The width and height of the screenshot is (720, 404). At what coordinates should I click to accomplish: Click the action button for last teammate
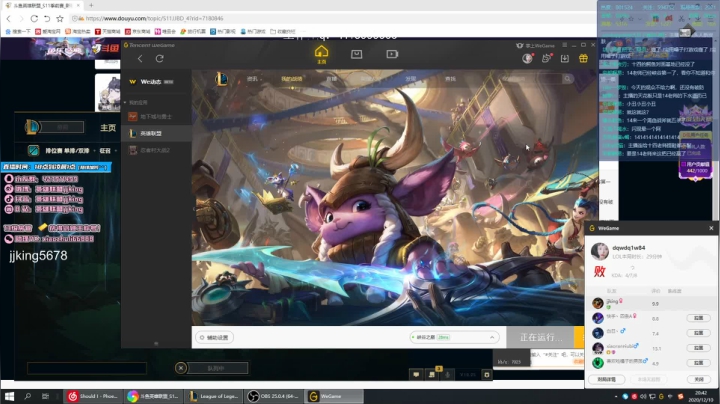(x=698, y=363)
